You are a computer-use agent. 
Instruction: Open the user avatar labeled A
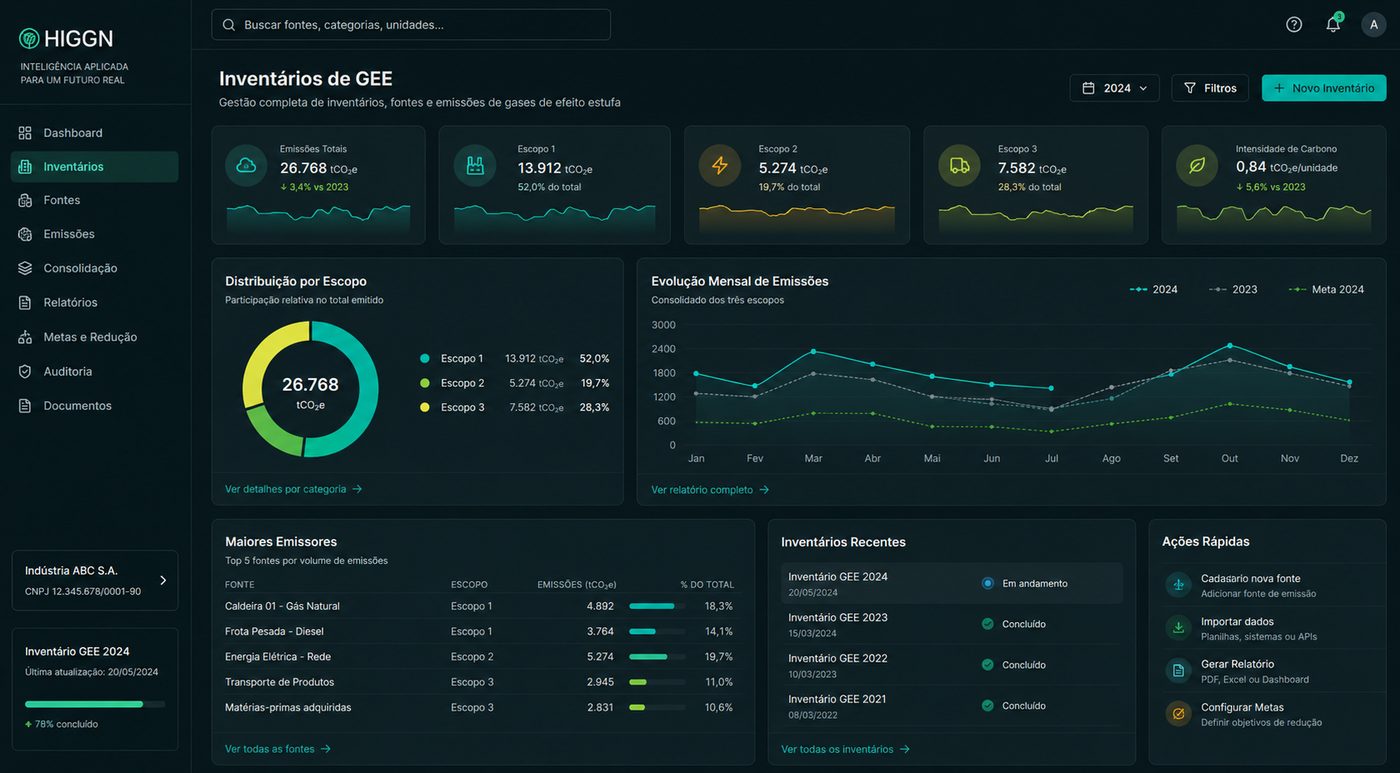[x=1374, y=24]
